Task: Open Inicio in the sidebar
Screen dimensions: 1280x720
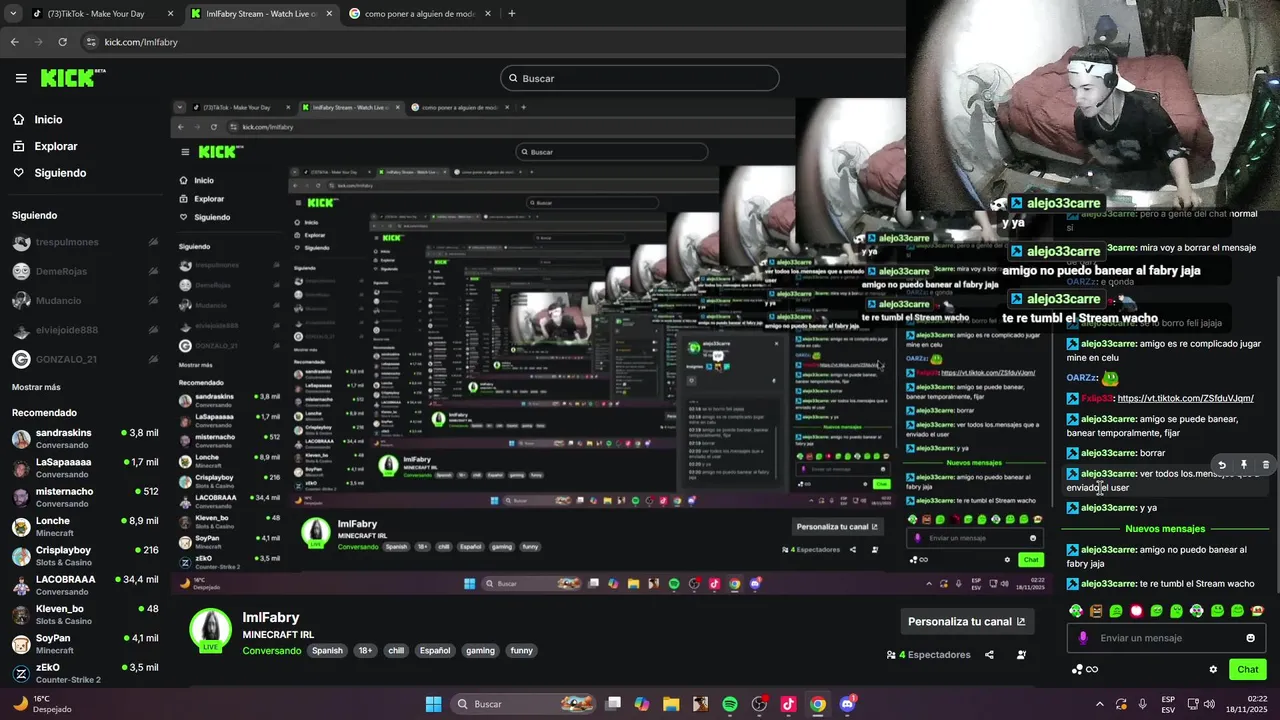Action: [48, 119]
